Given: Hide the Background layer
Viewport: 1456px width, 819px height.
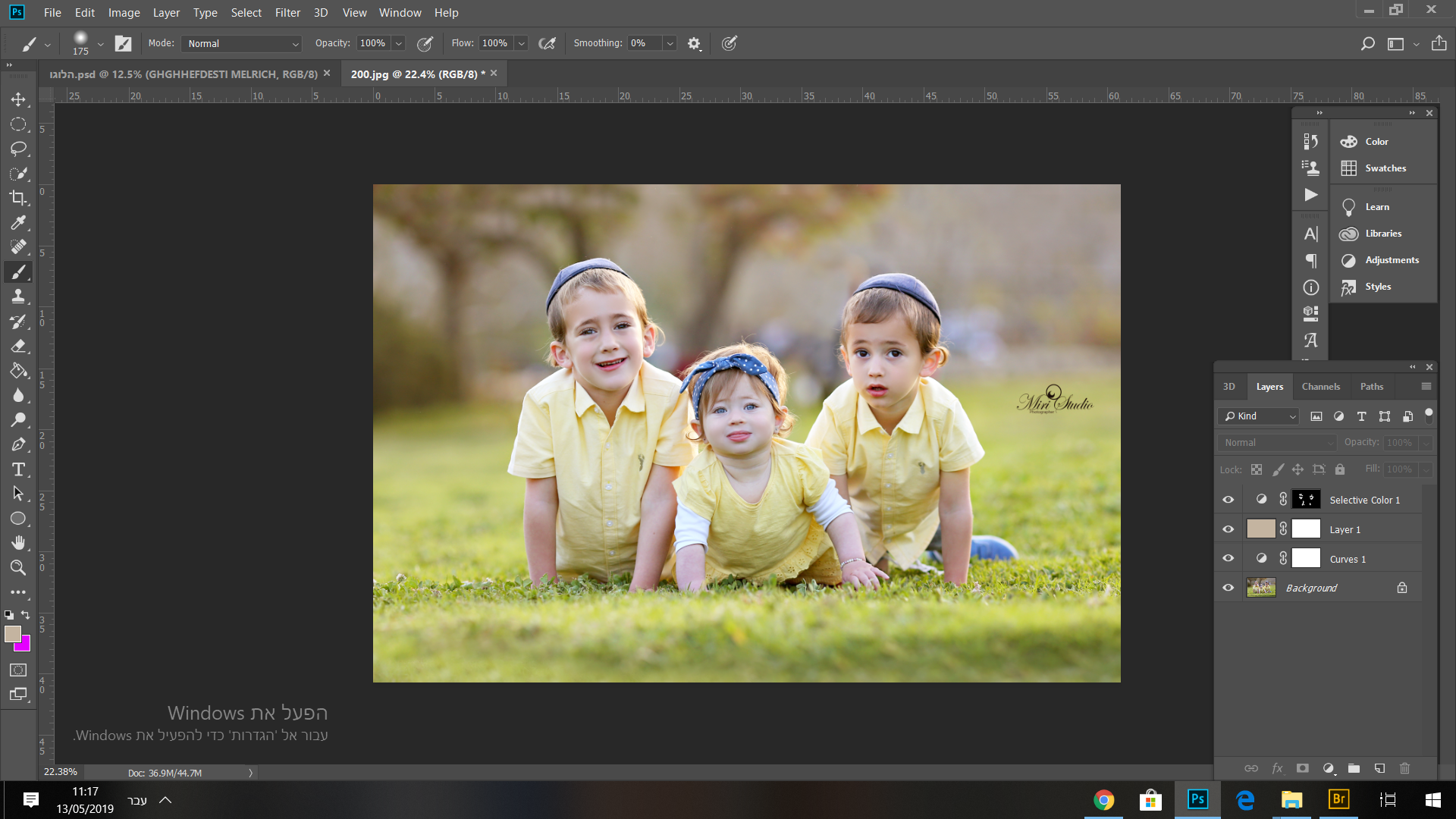Looking at the screenshot, I should pos(1228,588).
